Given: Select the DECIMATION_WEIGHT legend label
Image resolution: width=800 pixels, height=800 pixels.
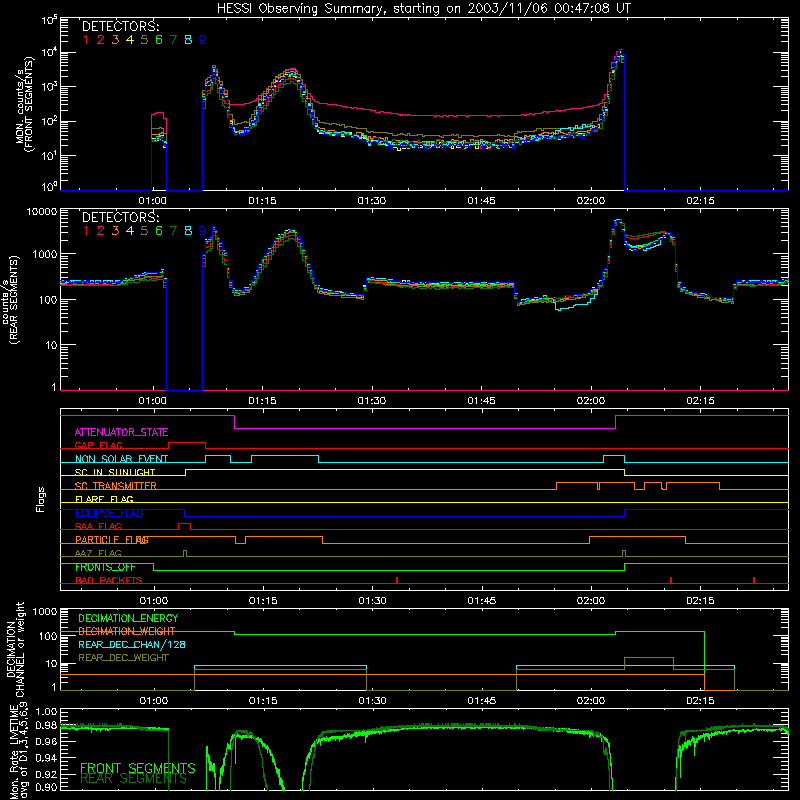Looking at the screenshot, I should coord(127,631).
